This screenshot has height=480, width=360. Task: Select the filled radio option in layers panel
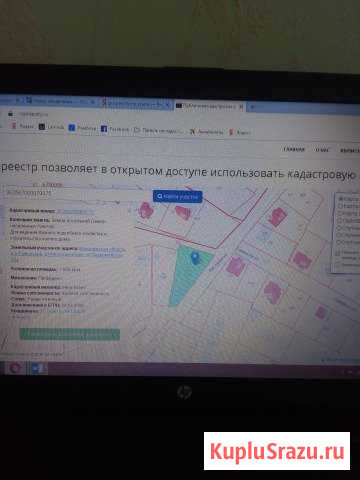[341, 199]
